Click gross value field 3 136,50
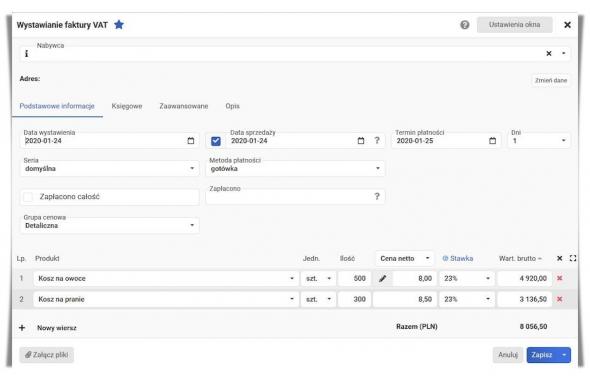The width and height of the screenshot is (590, 382). pos(524,299)
